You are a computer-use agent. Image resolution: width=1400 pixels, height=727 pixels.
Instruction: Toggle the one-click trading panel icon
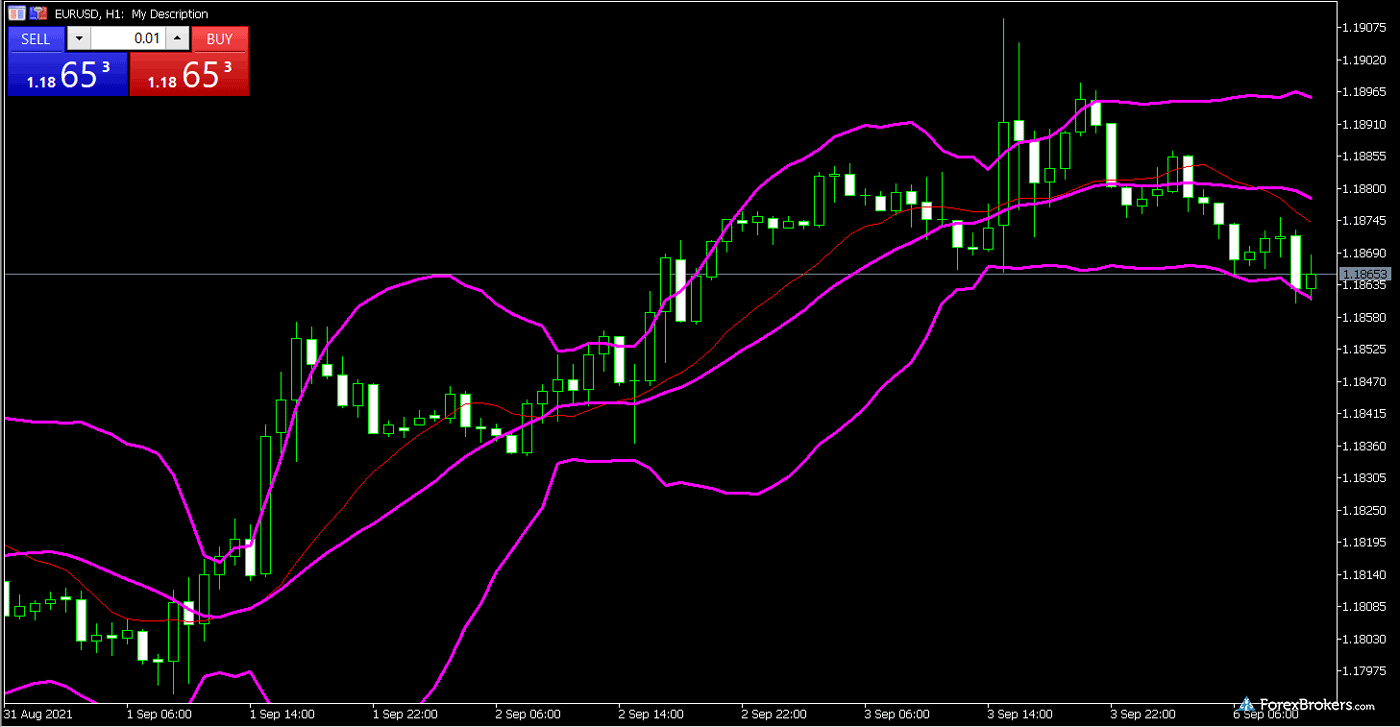(16, 14)
